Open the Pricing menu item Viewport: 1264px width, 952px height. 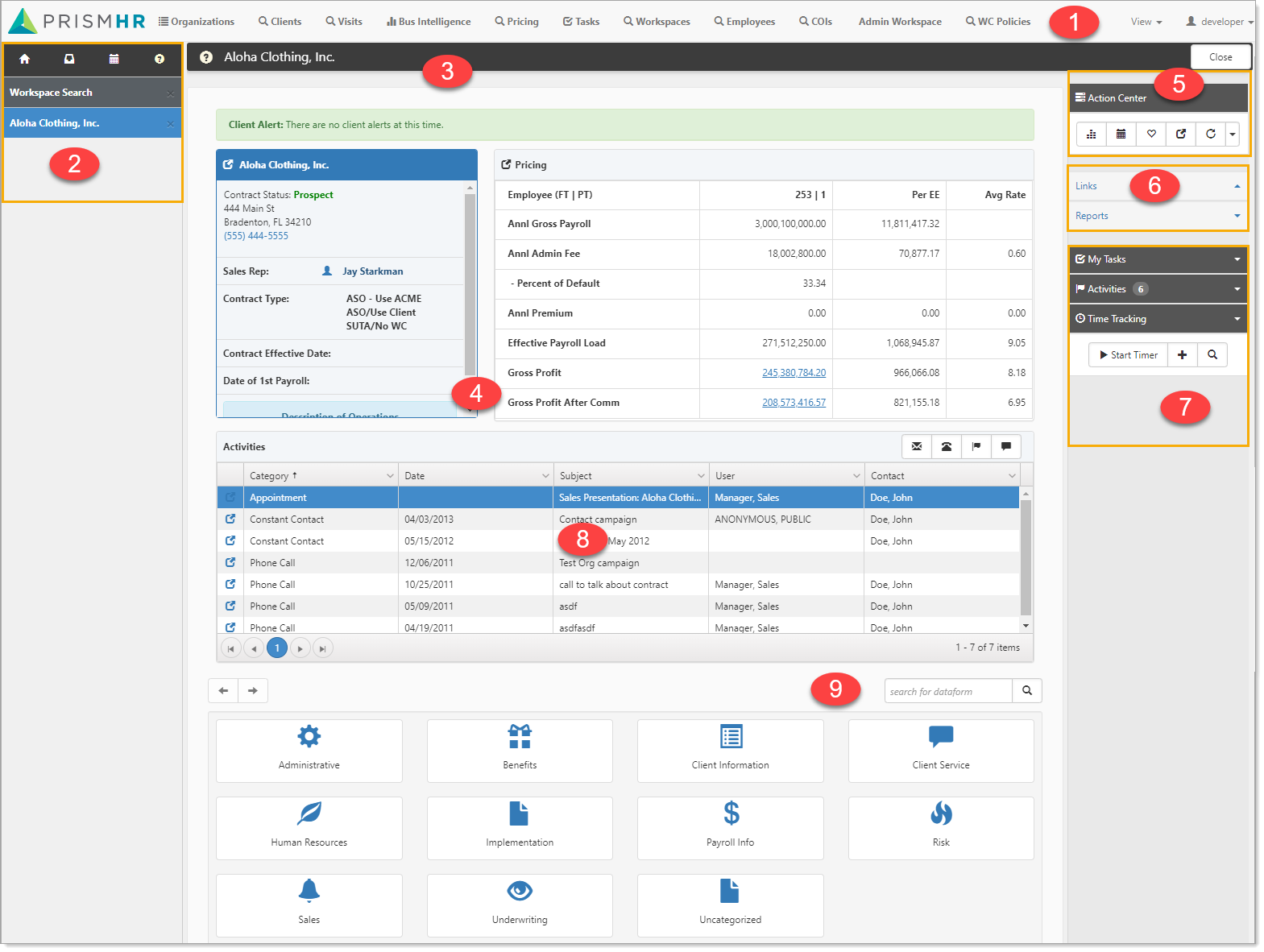(517, 22)
